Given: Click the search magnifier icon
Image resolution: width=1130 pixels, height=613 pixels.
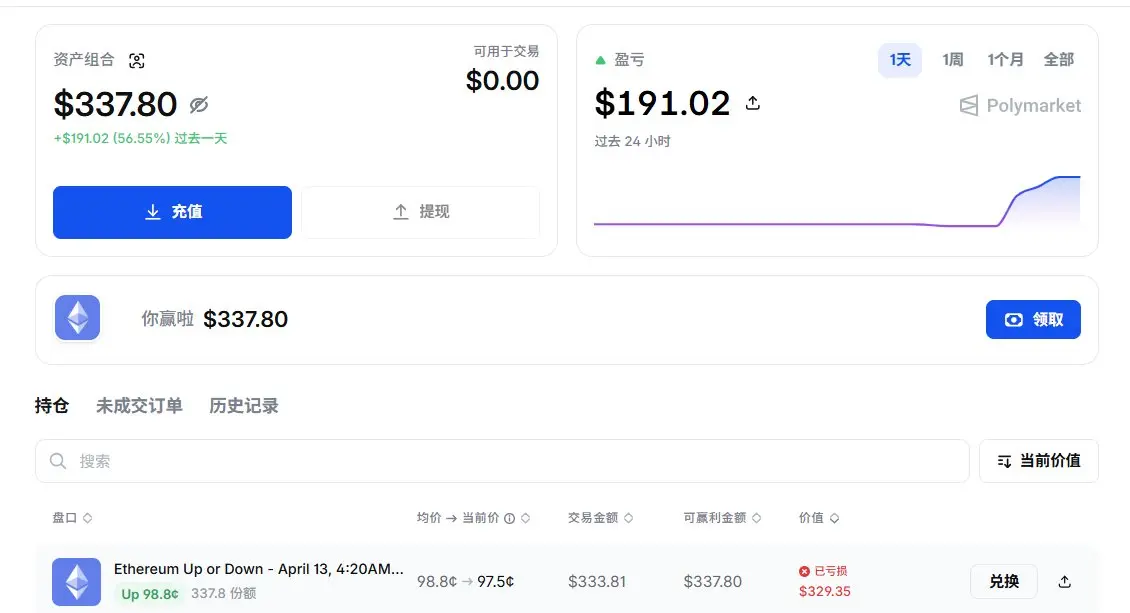Looking at the screenshot, I should tap(58, 461).
